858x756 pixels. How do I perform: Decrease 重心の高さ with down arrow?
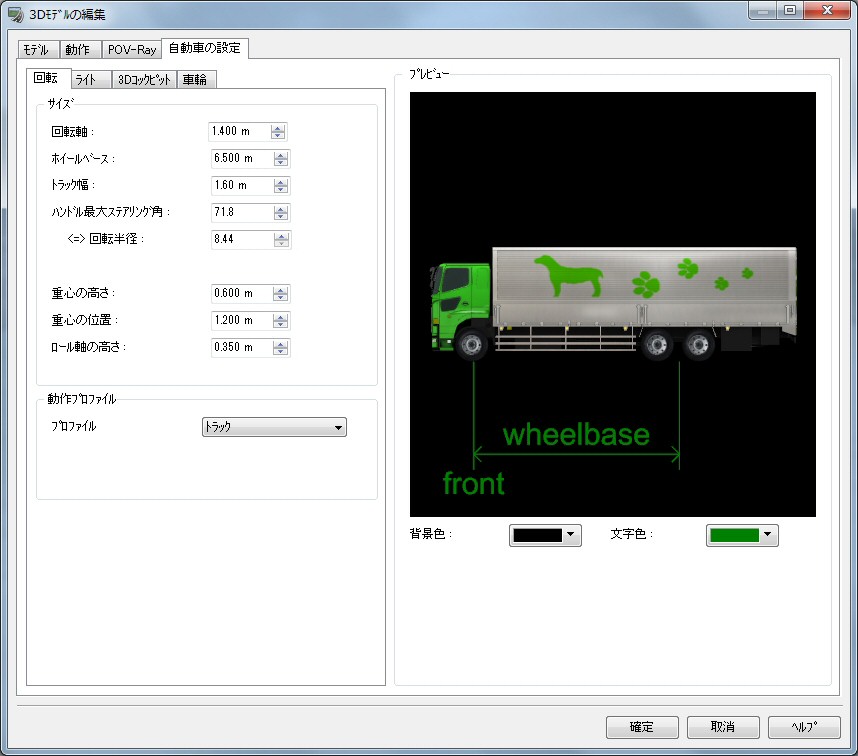click(280, 297)
